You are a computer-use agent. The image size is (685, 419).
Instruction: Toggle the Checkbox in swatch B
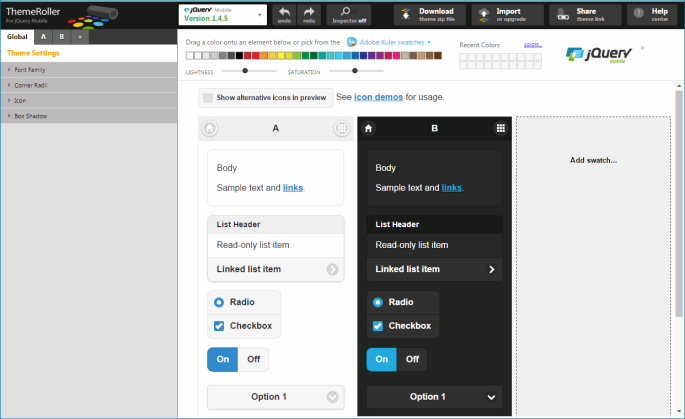(x=403, y=326)
